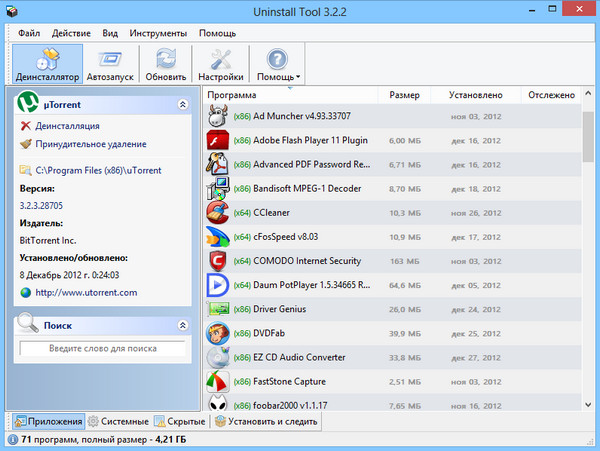Click the дек 27, 2012 install date
The width and height of the screenshot is (600, 451).
(x=476, y=358)
